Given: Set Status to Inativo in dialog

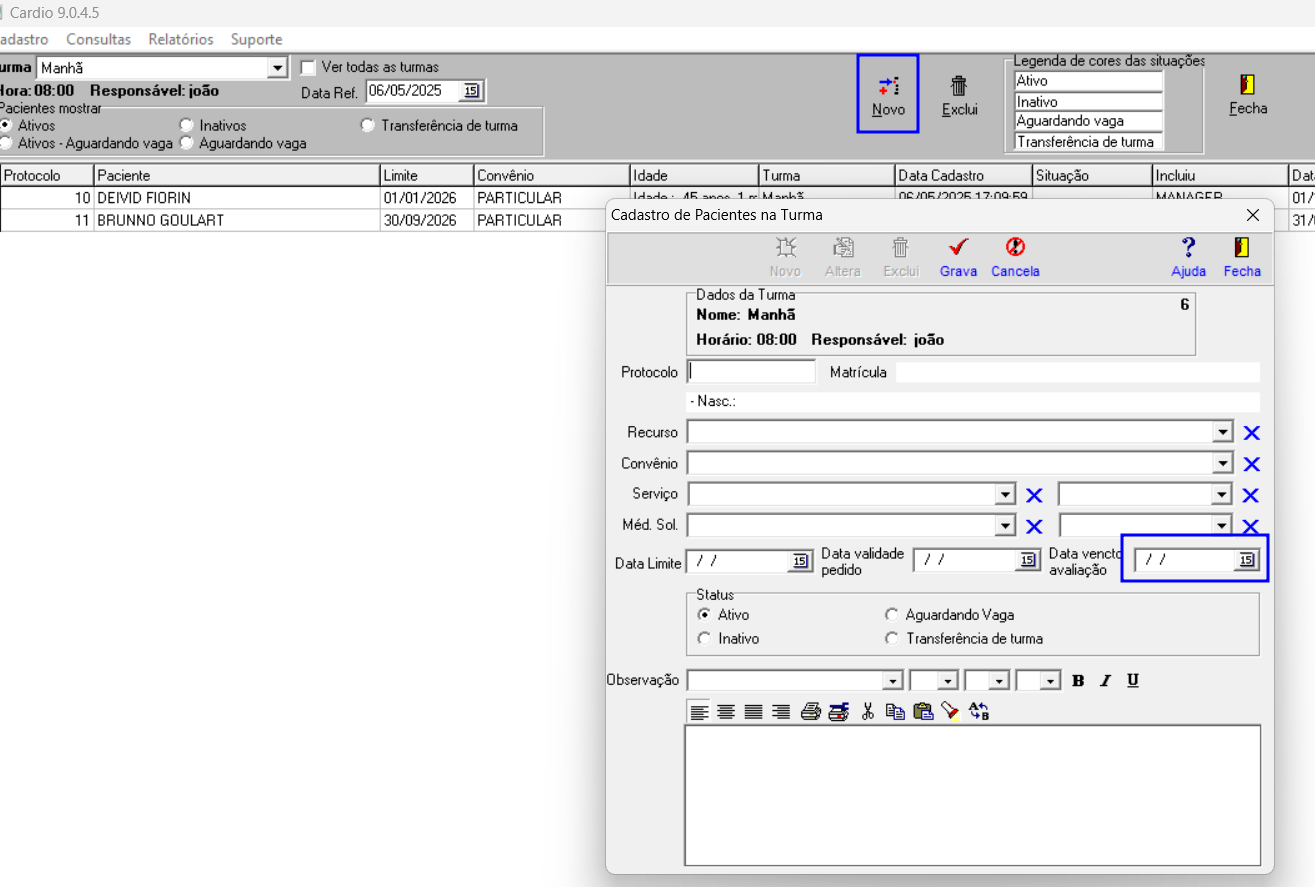Looking at the screenshot, I should (704, 638).
